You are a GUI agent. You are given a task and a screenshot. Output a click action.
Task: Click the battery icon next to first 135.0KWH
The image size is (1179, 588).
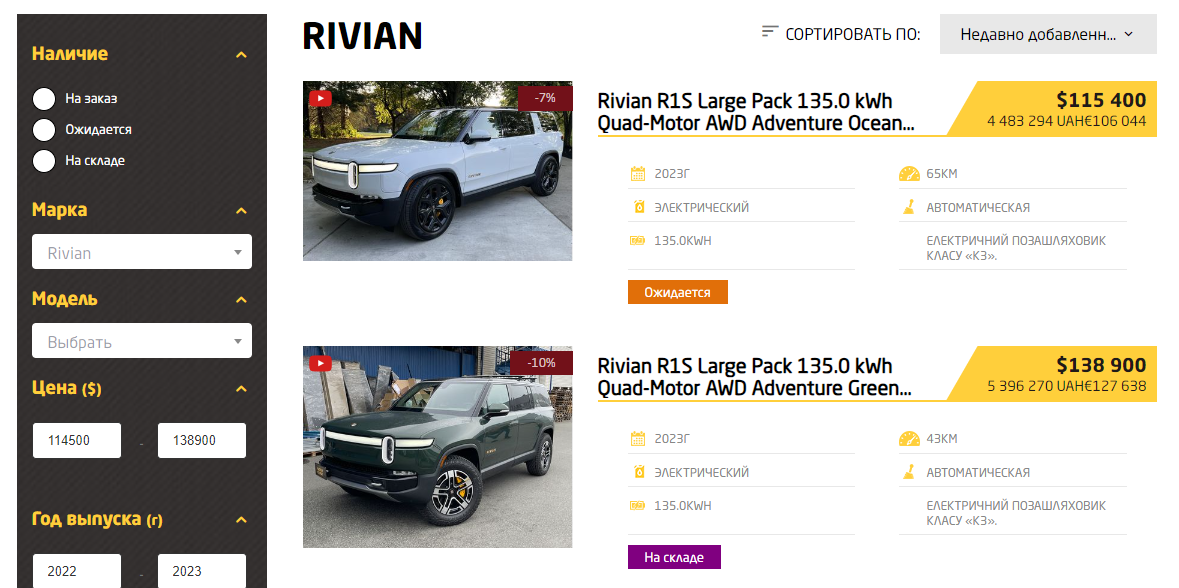point(638,241)
